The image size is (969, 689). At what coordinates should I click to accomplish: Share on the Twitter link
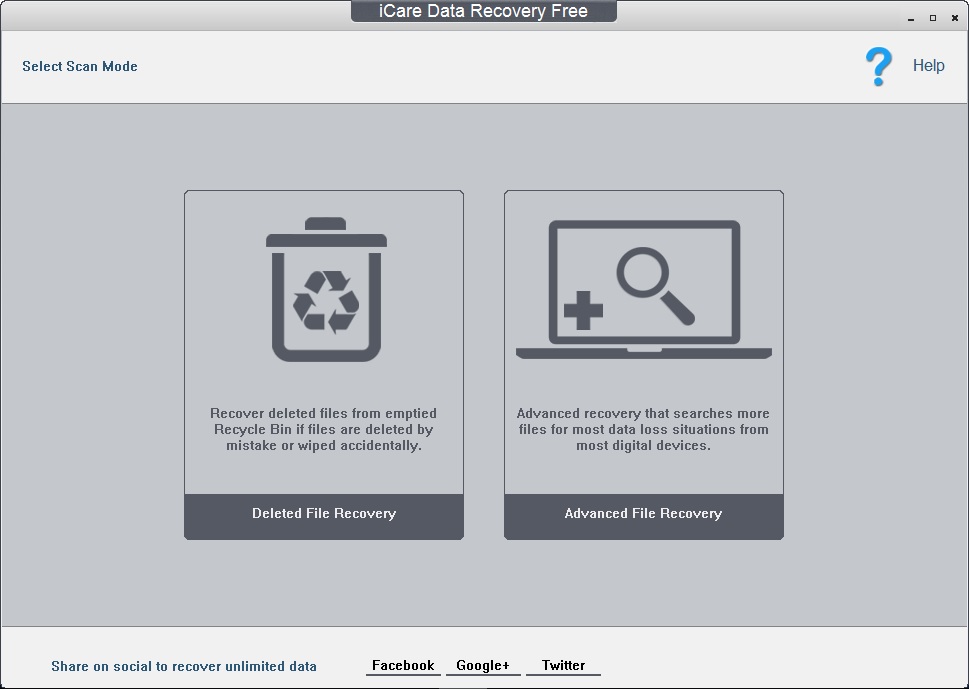pyautogui.click(x=563, y=664)
